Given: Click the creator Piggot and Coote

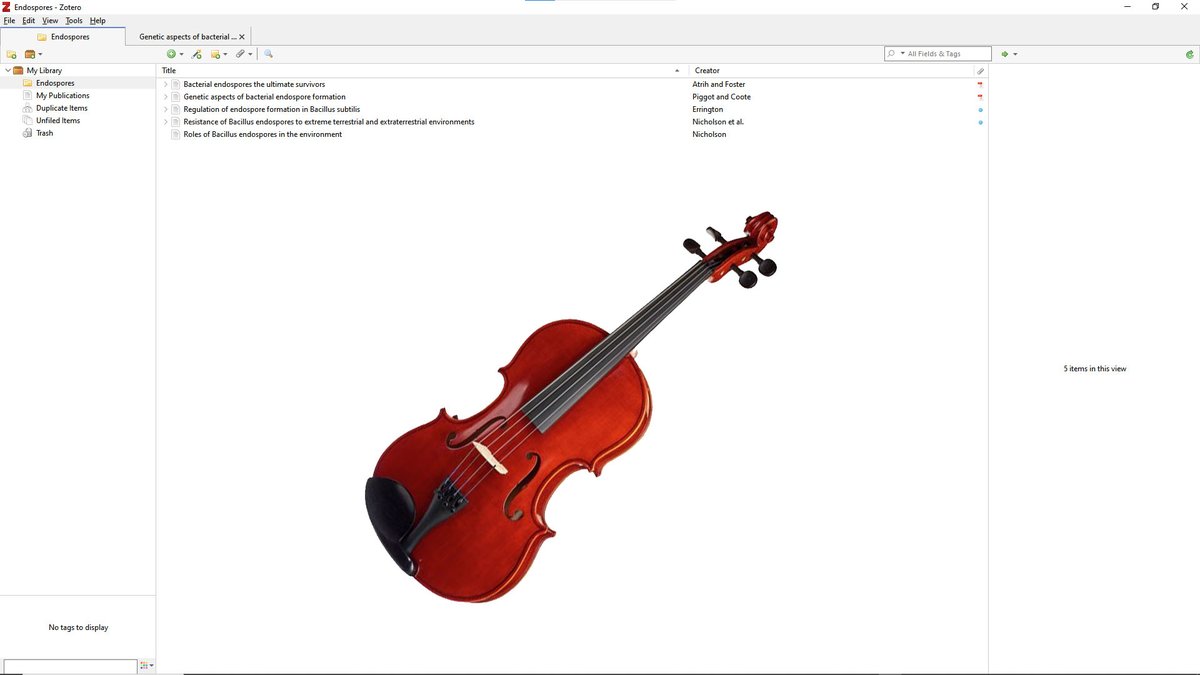Looking at the screenshot, I should coord(721,97).
